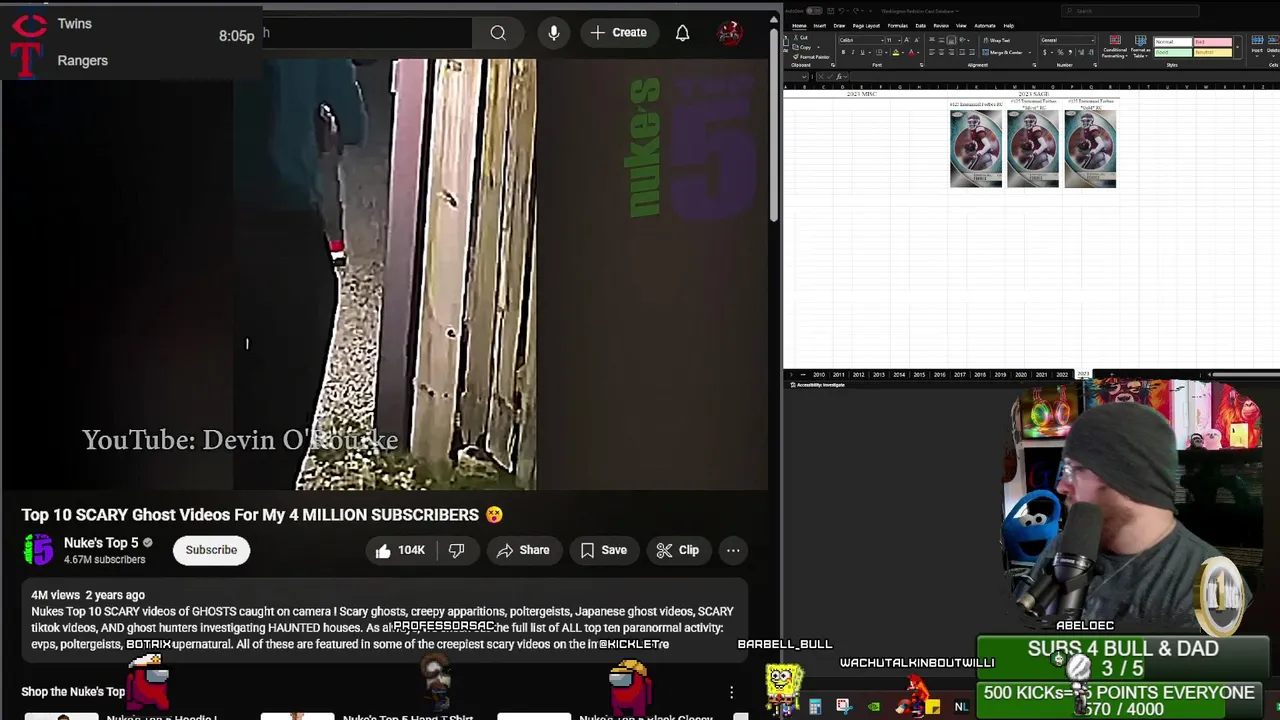This screenshot has width=1280, height=720.
Task: Open Excel Insert ribbon tab
Action: [x=819, y=26]
